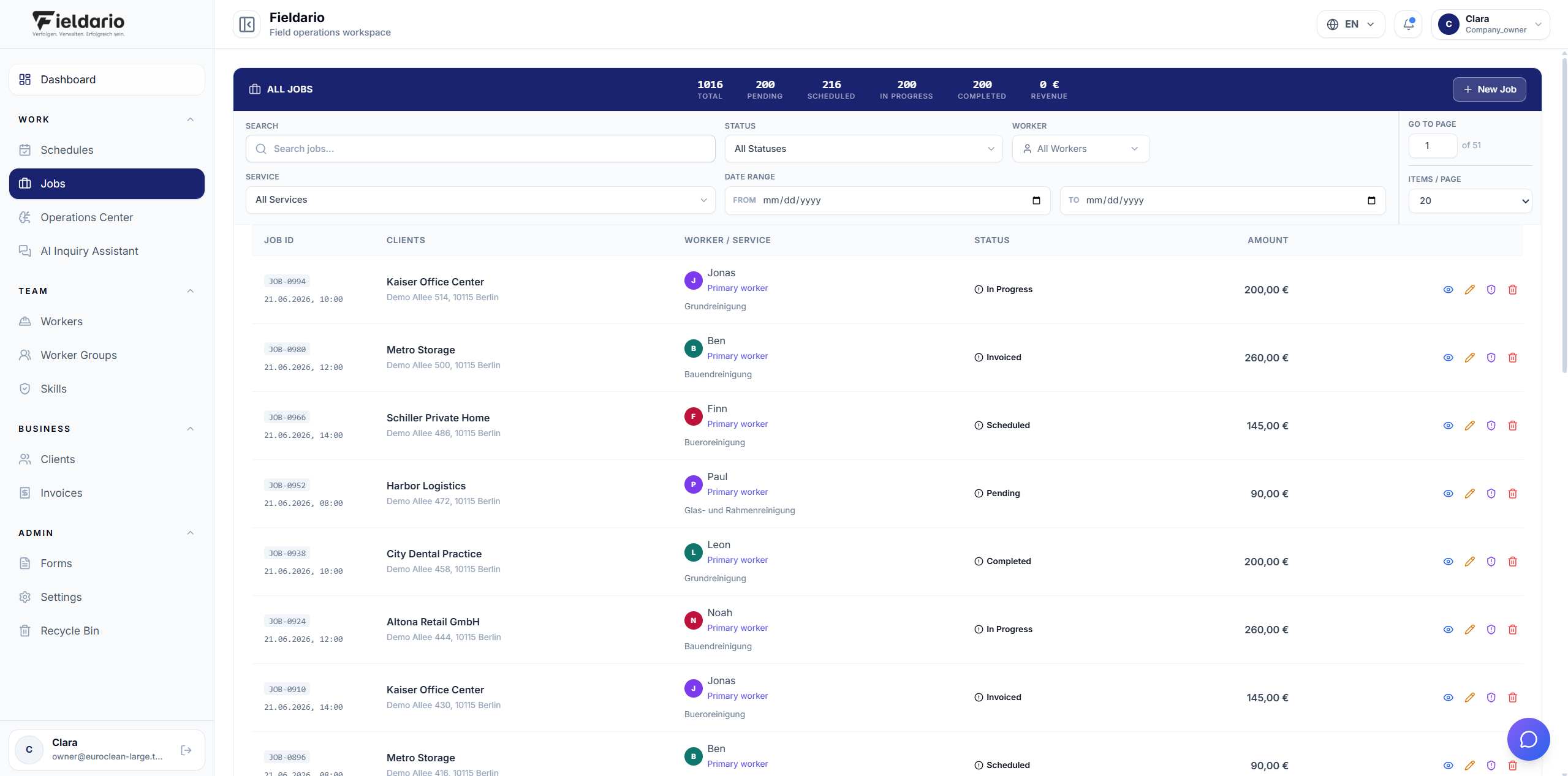The width and height of the screenshot is (1568, 776).
Task: Collapse the BUSINESS sidebar section
Action: (191, 429)
